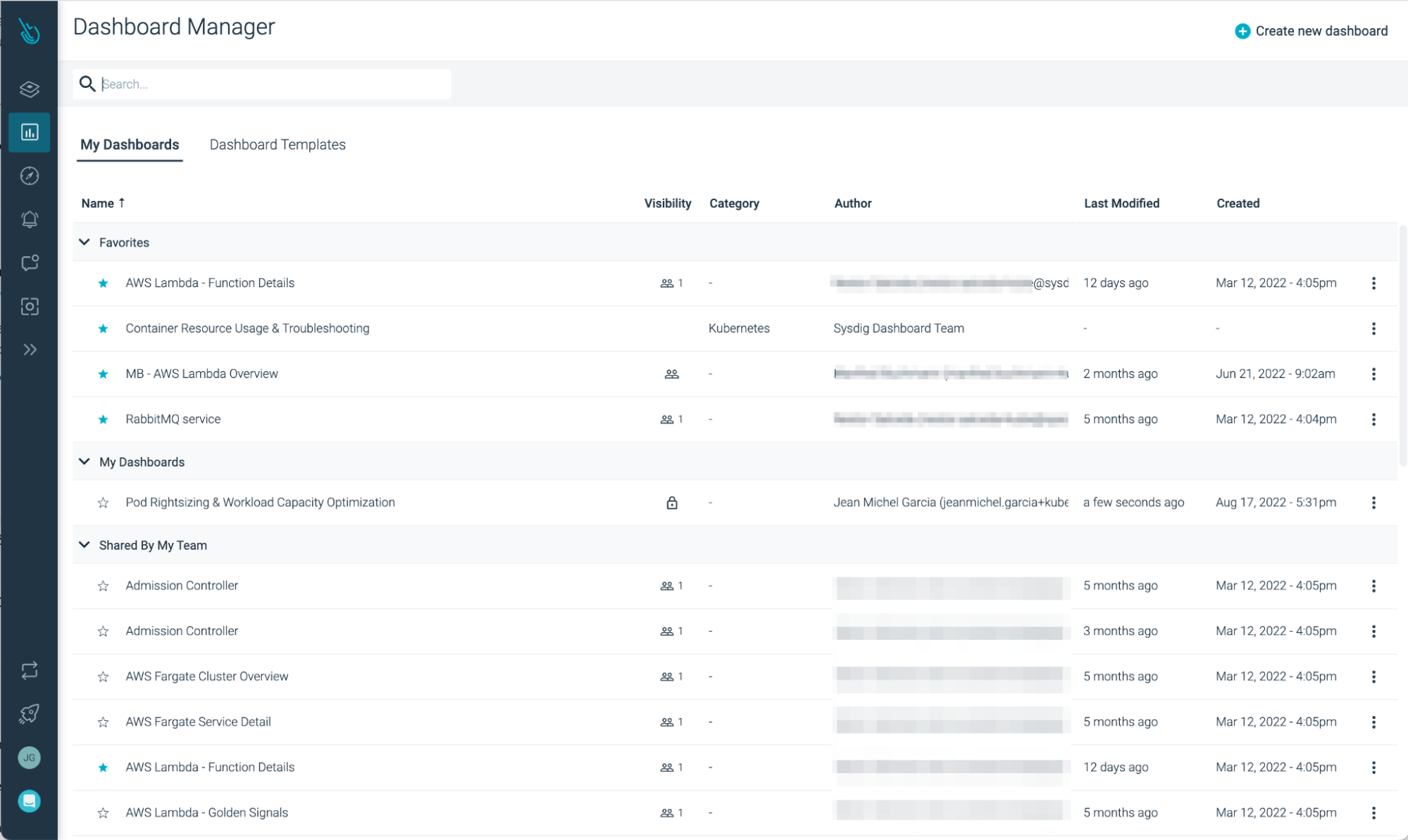Click the rocket Get Started icon

pyautogui.click(x=30, y=714)
